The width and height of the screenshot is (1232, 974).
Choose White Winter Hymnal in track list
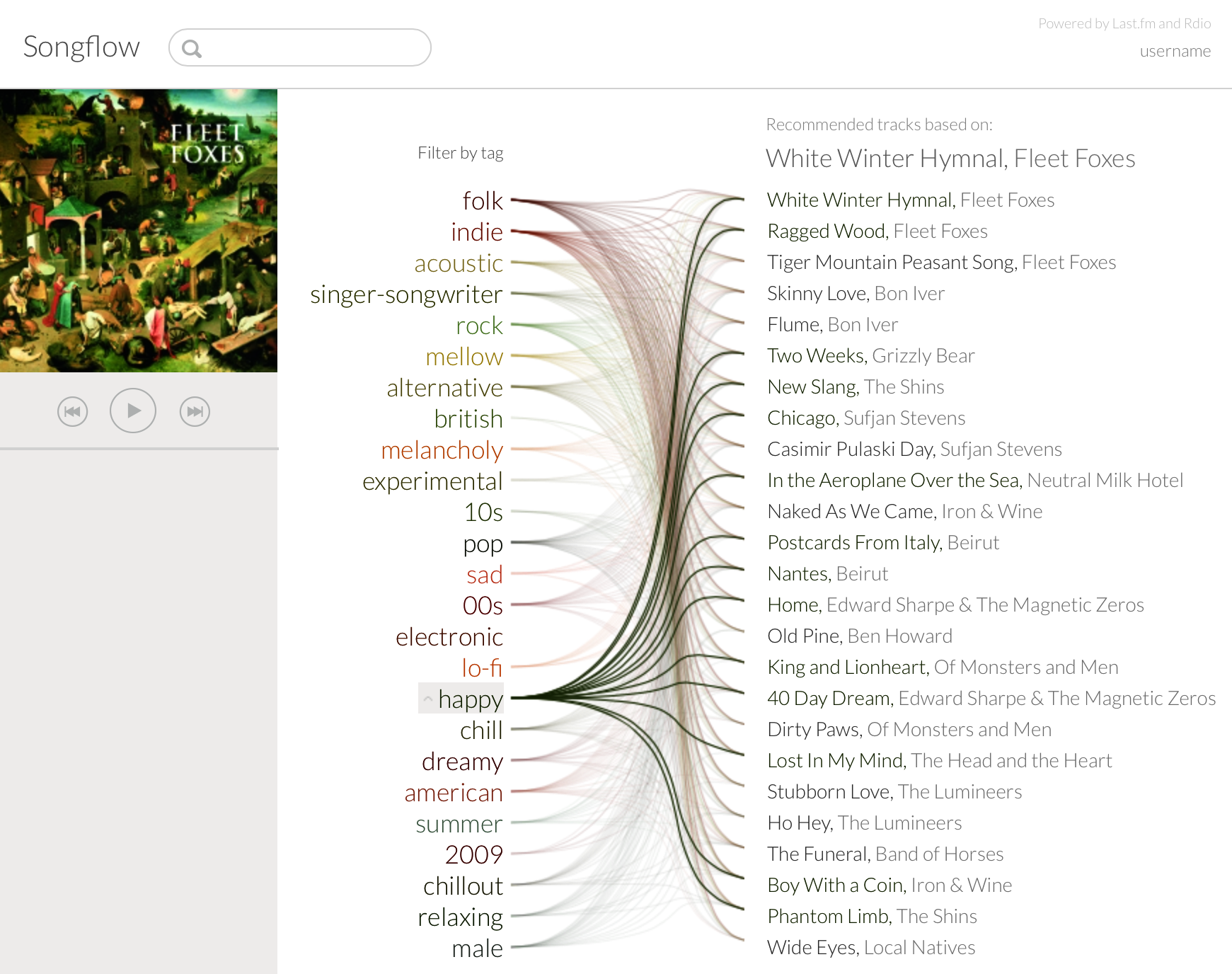pos(911,200)
